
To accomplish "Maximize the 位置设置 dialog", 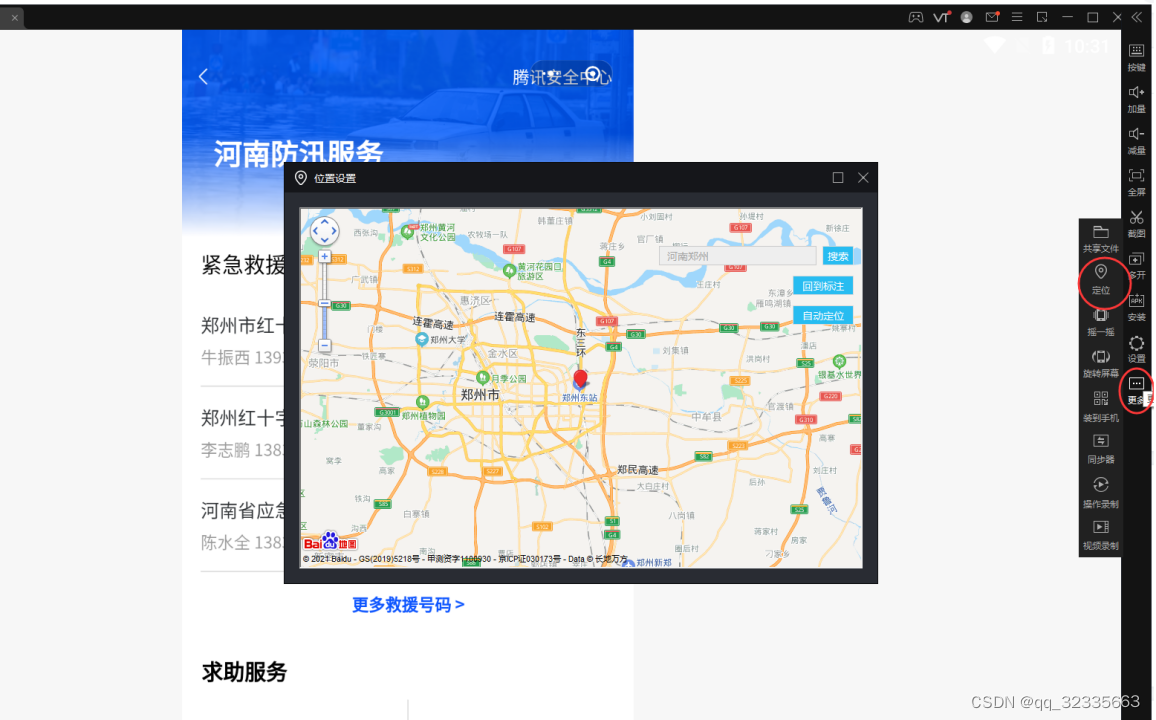I will [838, 178].
